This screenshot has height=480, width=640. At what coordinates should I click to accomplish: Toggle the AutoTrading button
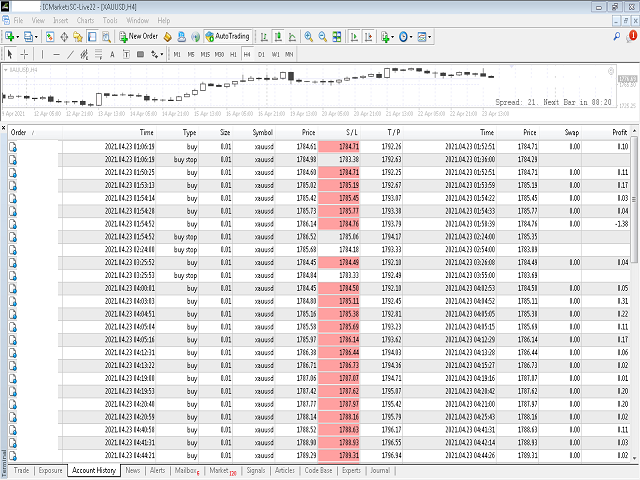pos(227,37)
